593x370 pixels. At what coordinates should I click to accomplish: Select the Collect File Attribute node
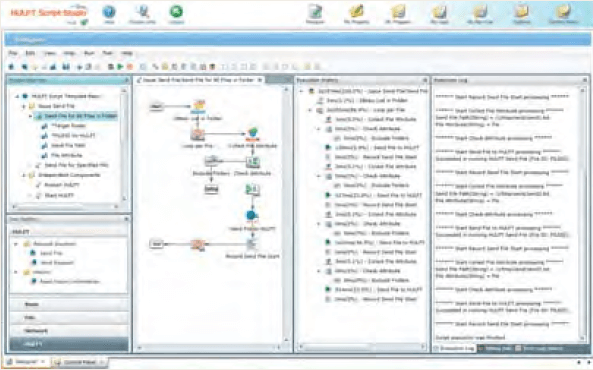[253, 134]
